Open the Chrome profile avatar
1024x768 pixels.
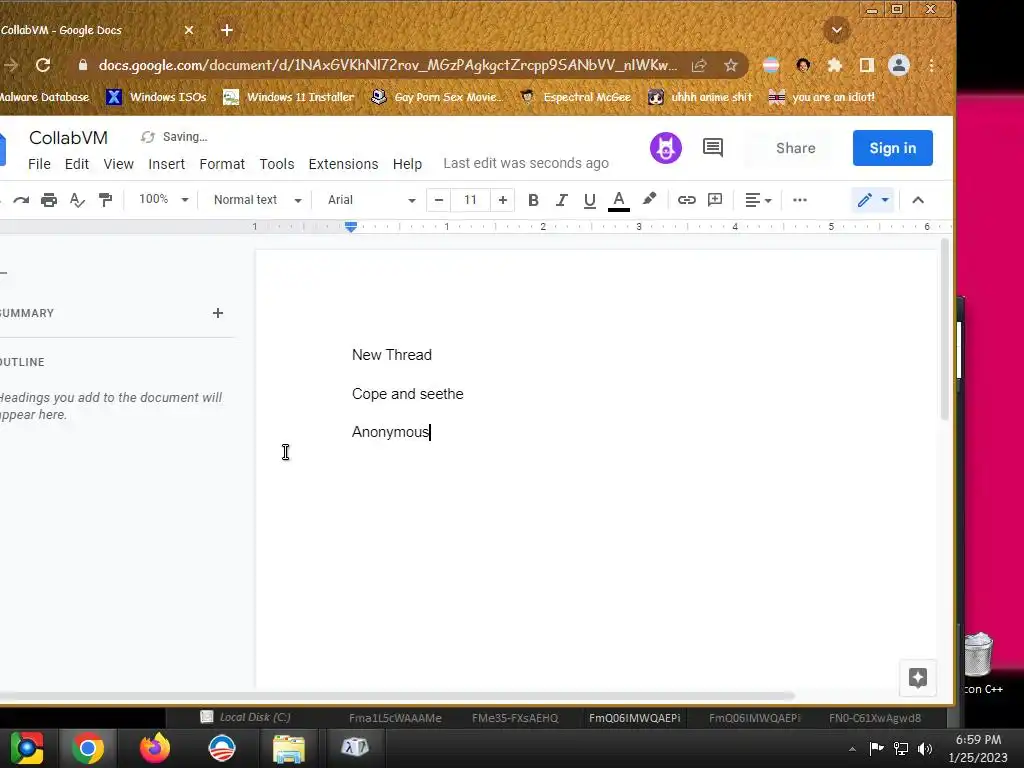point(899,65)
